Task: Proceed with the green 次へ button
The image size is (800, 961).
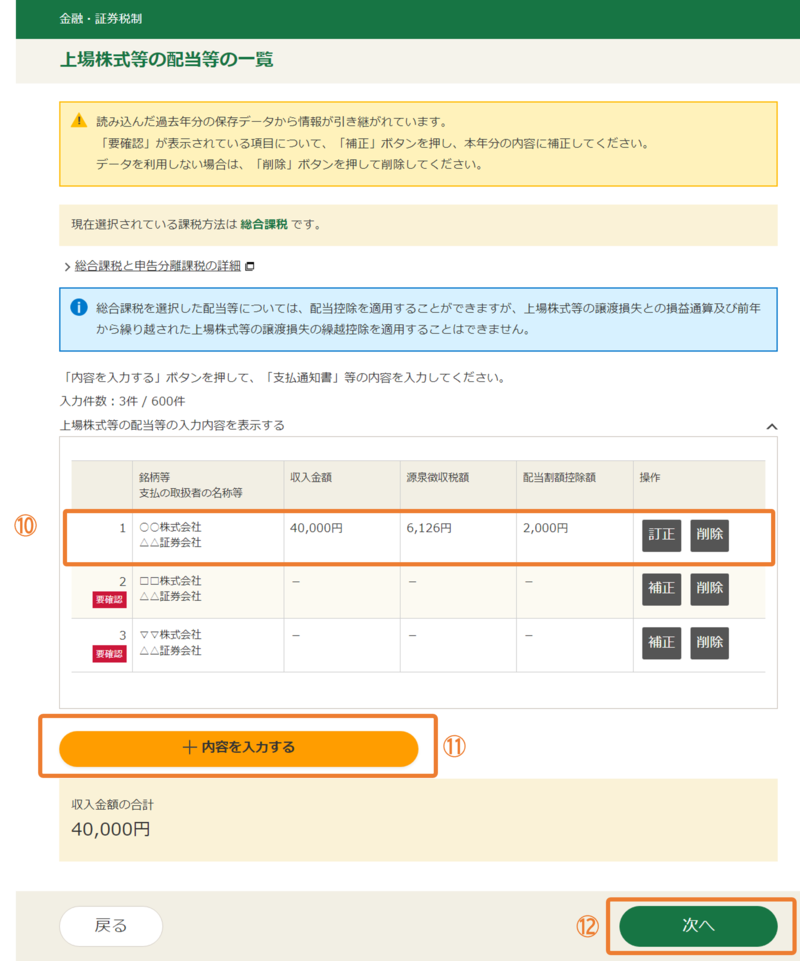Action: tap(698, 926)
